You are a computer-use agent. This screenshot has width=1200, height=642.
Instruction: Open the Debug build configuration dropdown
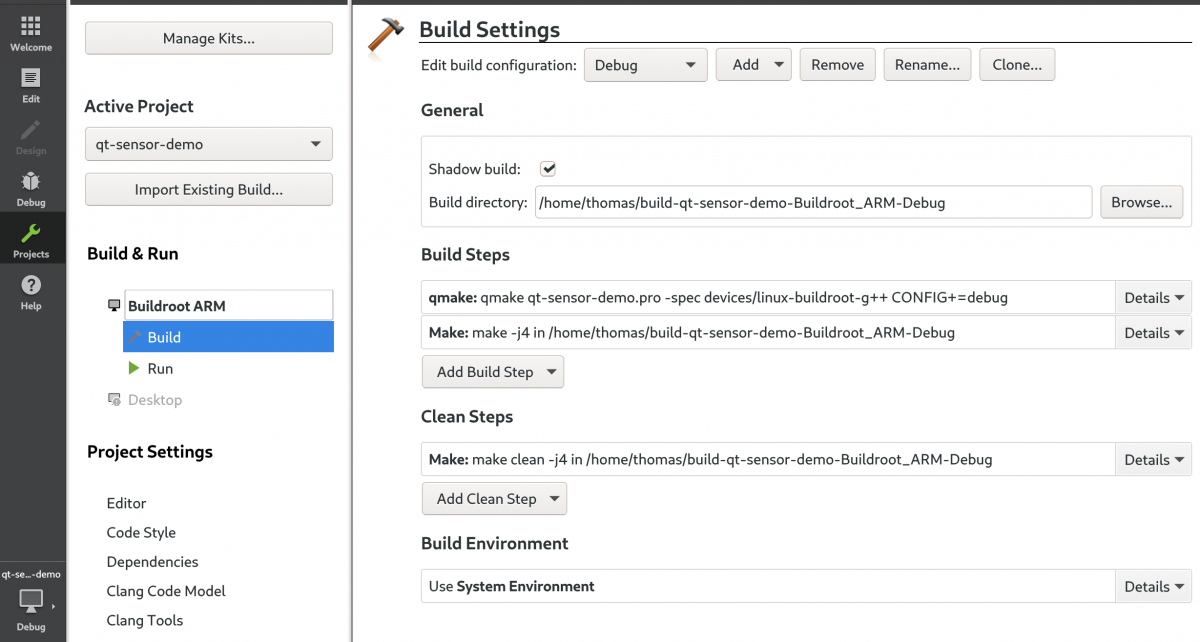click(x=645, y=64)
